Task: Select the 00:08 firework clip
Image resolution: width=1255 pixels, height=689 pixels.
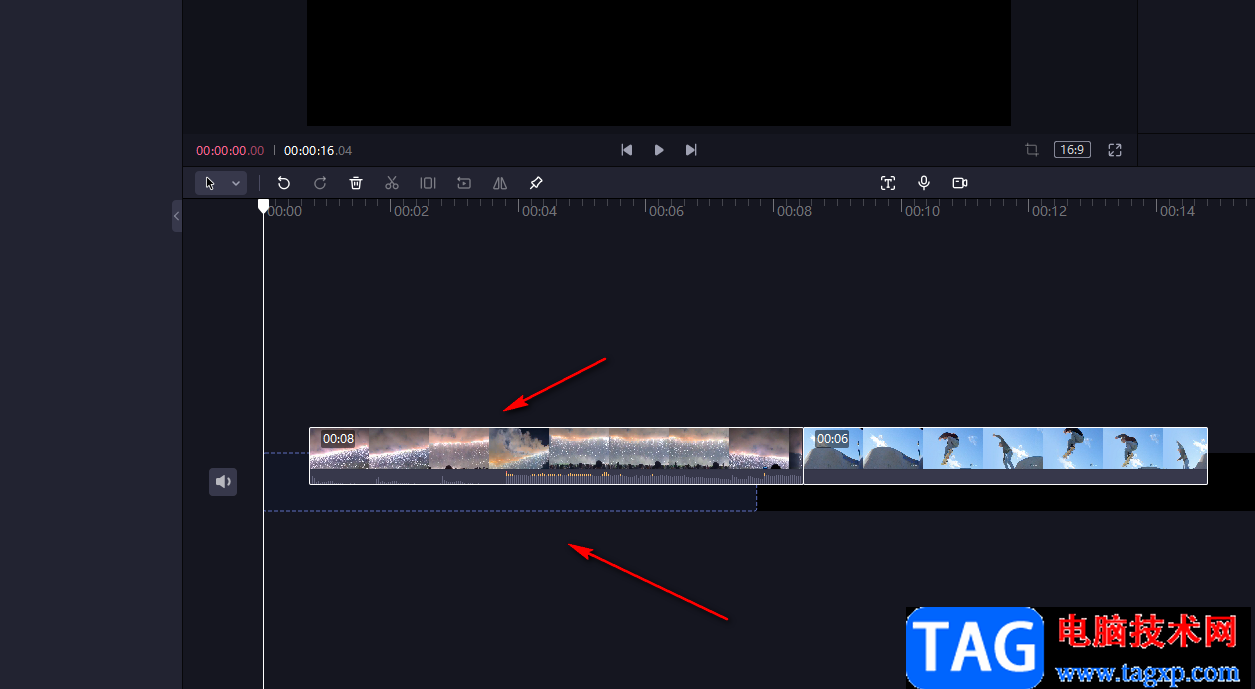Action: point(556,456)
